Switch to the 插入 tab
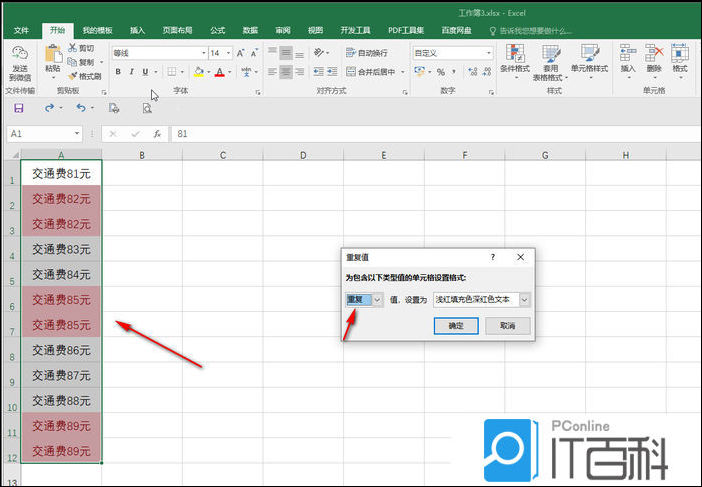The image size is (702, 487). [x=137, y=30]
